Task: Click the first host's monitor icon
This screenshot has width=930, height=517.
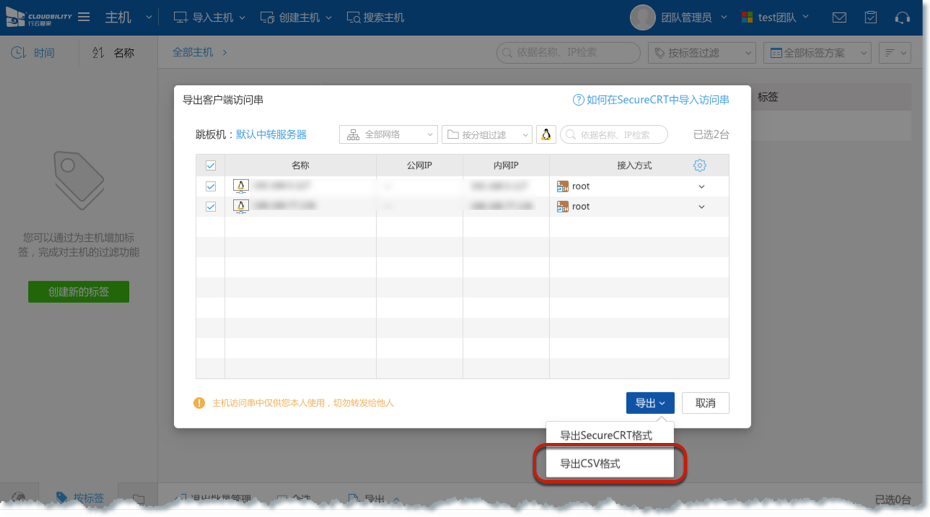Action: (240, 186)
